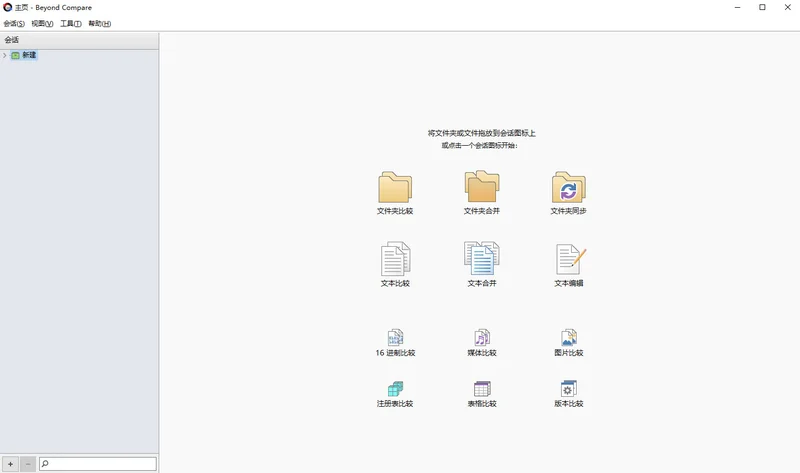800x473 pixels.
Task: Launch the 图片比较 picture compare
Action: [569, 342]
